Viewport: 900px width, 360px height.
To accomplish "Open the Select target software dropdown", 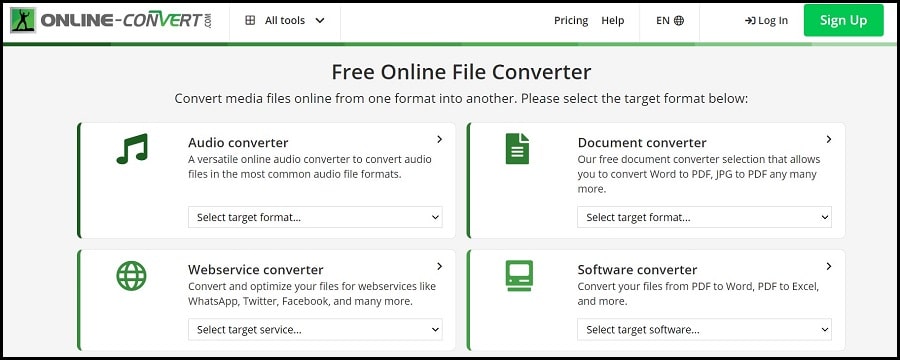I will click(704, 330).
